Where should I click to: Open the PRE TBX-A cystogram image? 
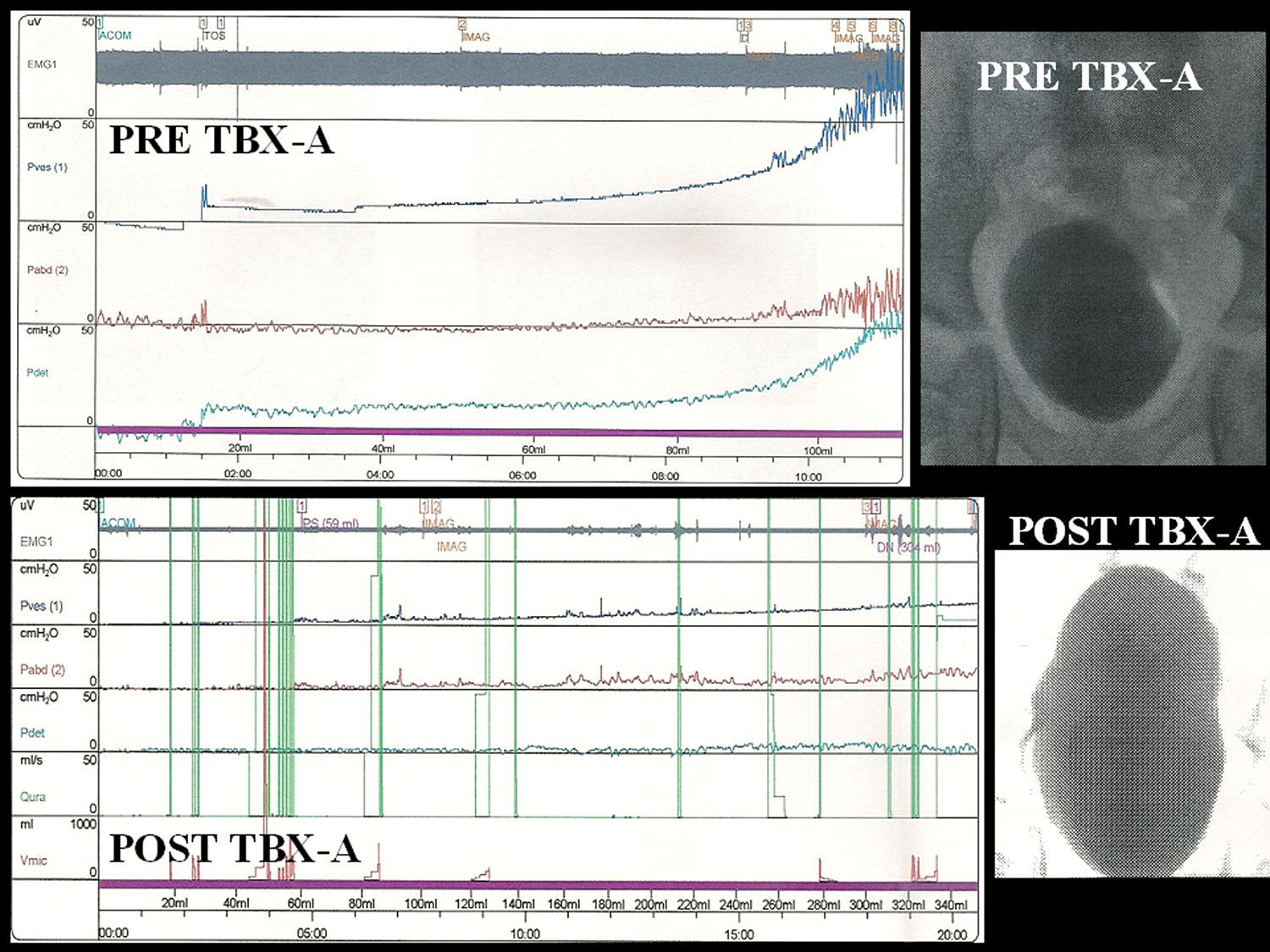[x=1092, y=248]
